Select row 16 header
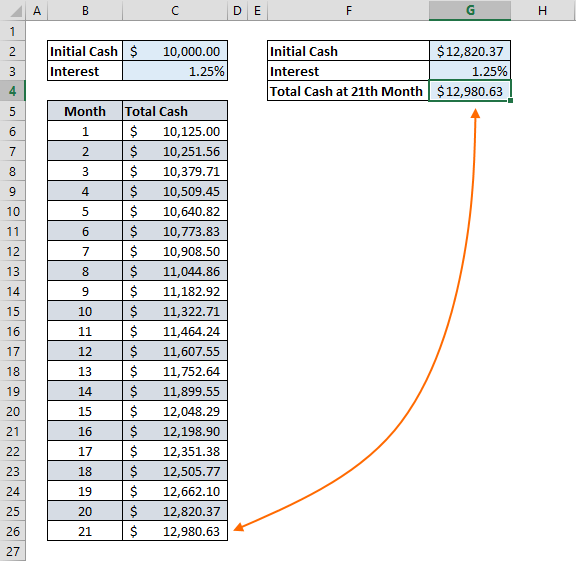 pos(12,331)
